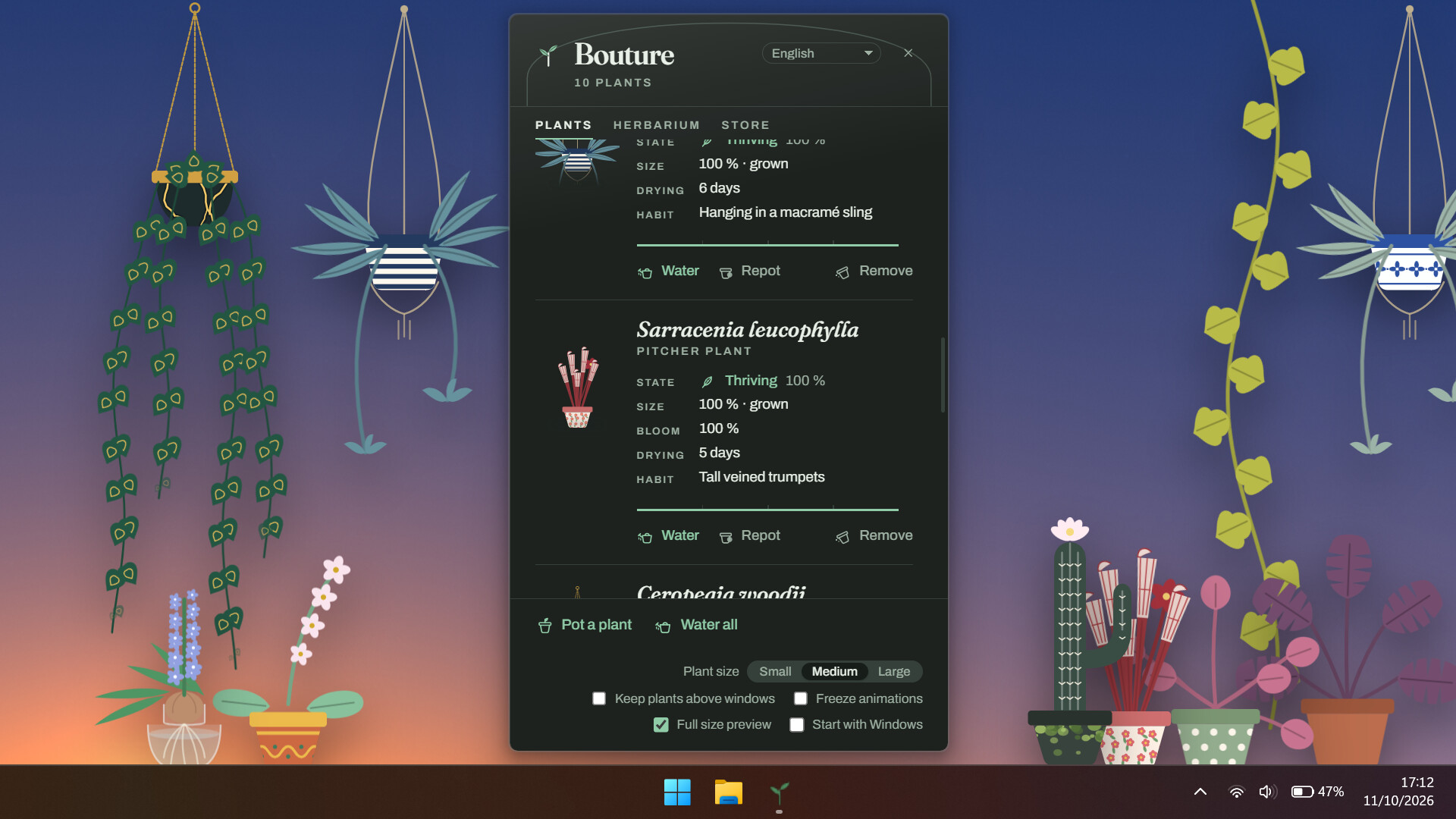Screen dimensions: 1456x819
Task: Uncheck Full size preview
Action: pyautogui.click(x=661, y=725)
